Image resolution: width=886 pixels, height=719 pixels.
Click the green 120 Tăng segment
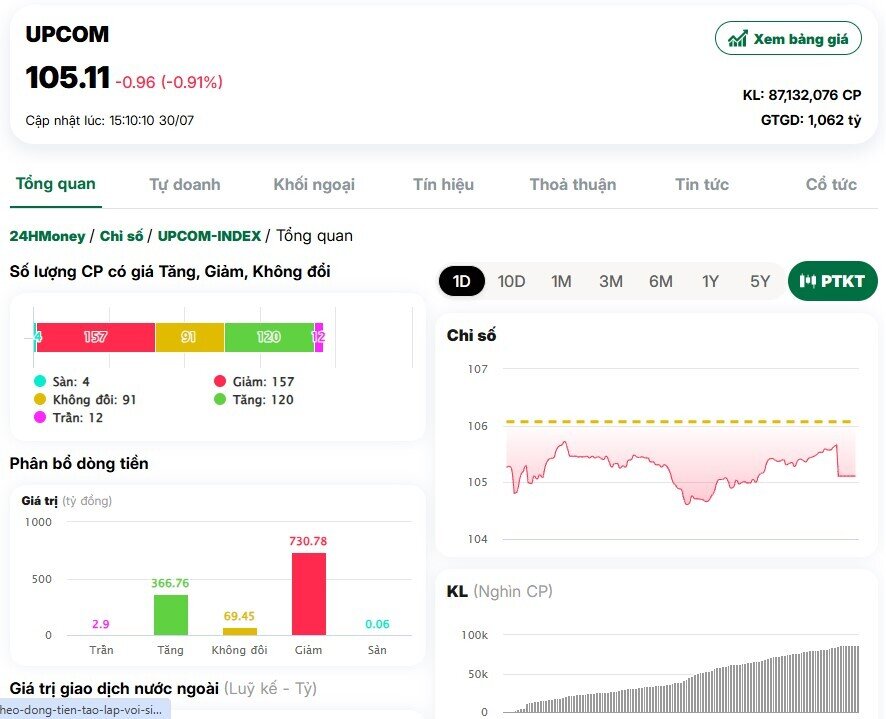point(269,337)
